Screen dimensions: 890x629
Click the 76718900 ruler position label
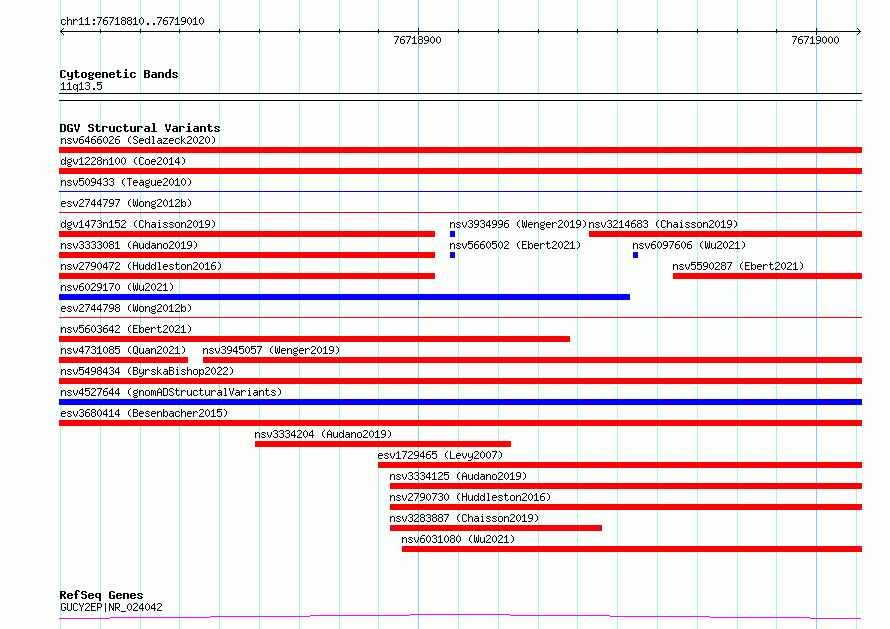tap(417, 40)
